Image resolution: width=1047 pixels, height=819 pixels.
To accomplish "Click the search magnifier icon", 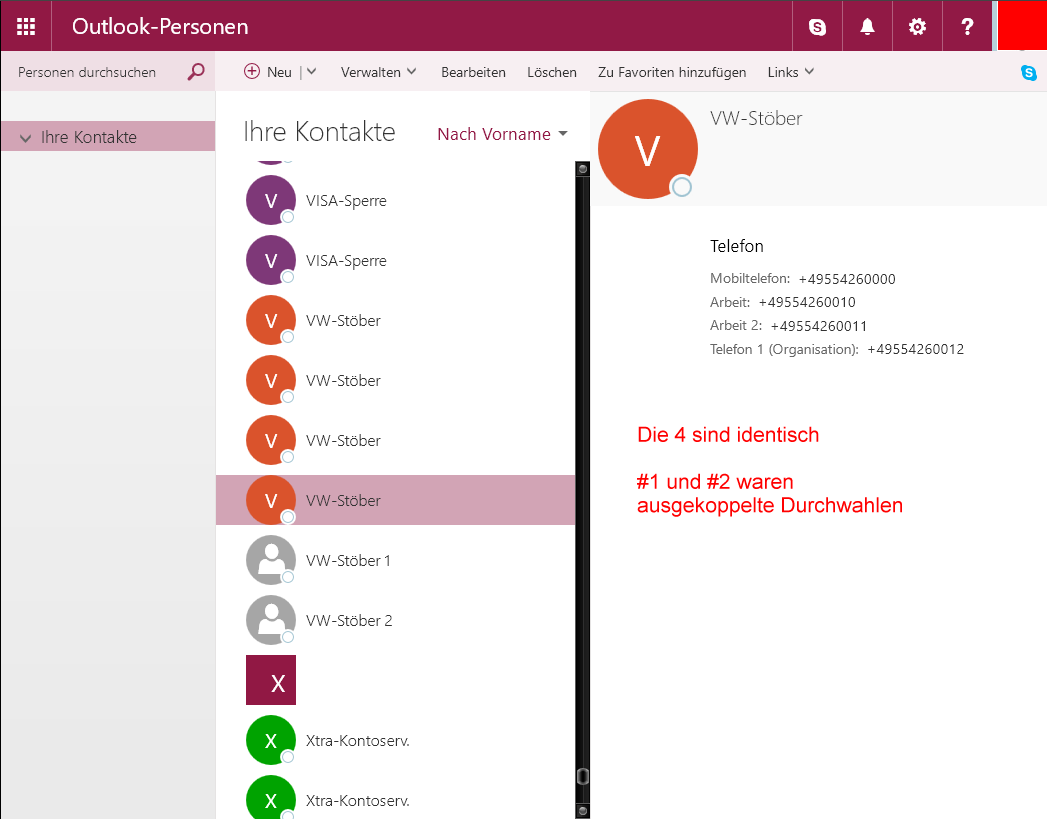I will (196, 71).
